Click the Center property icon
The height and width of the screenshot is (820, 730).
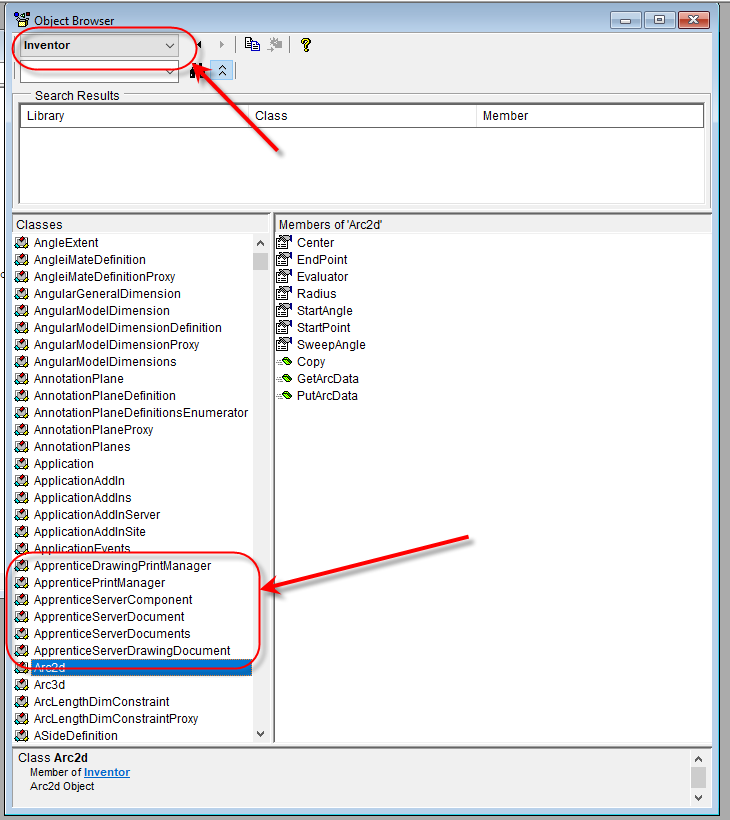tap(284, 243)
